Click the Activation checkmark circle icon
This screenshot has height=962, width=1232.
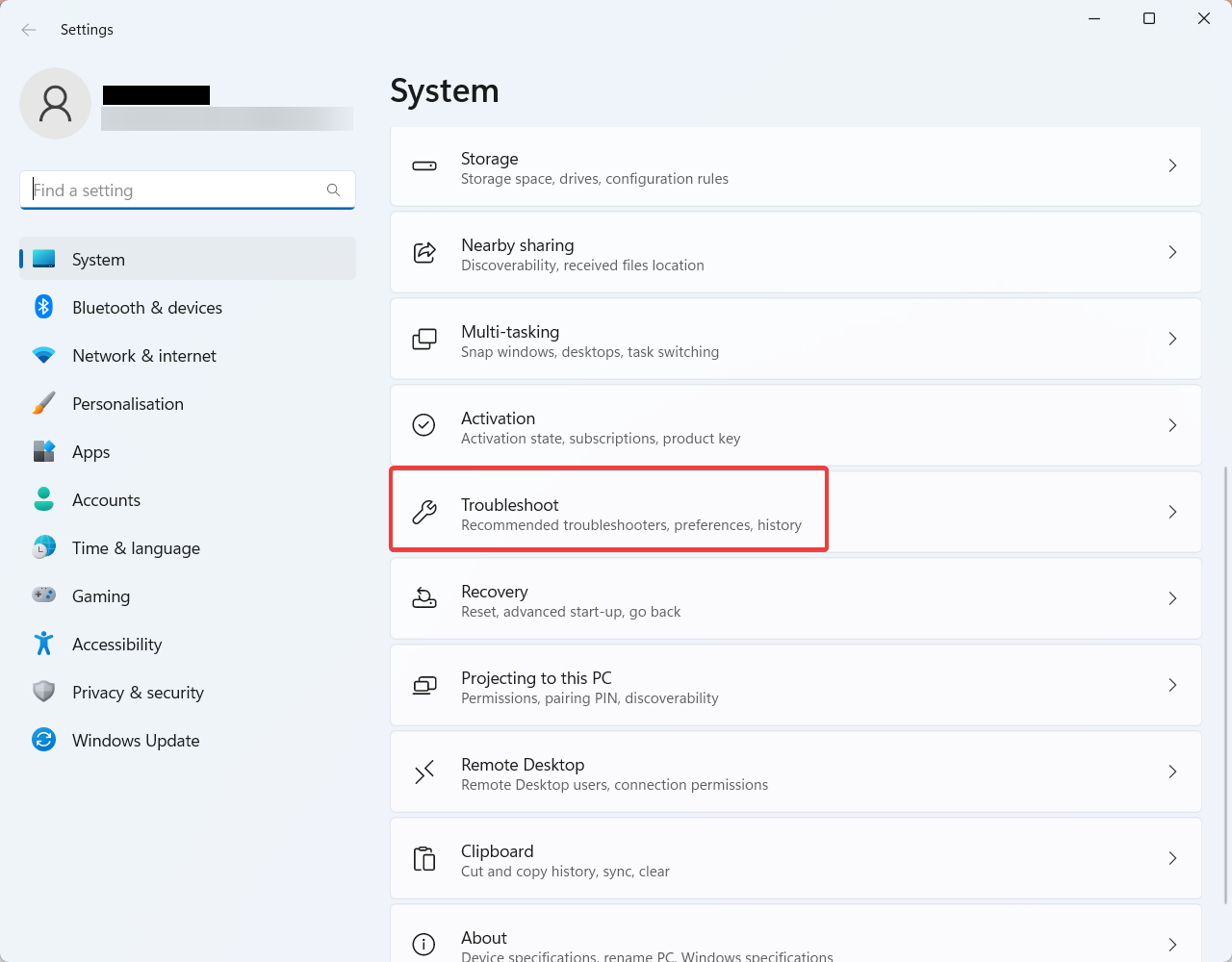pyautogui.click(x=424, y=425)
